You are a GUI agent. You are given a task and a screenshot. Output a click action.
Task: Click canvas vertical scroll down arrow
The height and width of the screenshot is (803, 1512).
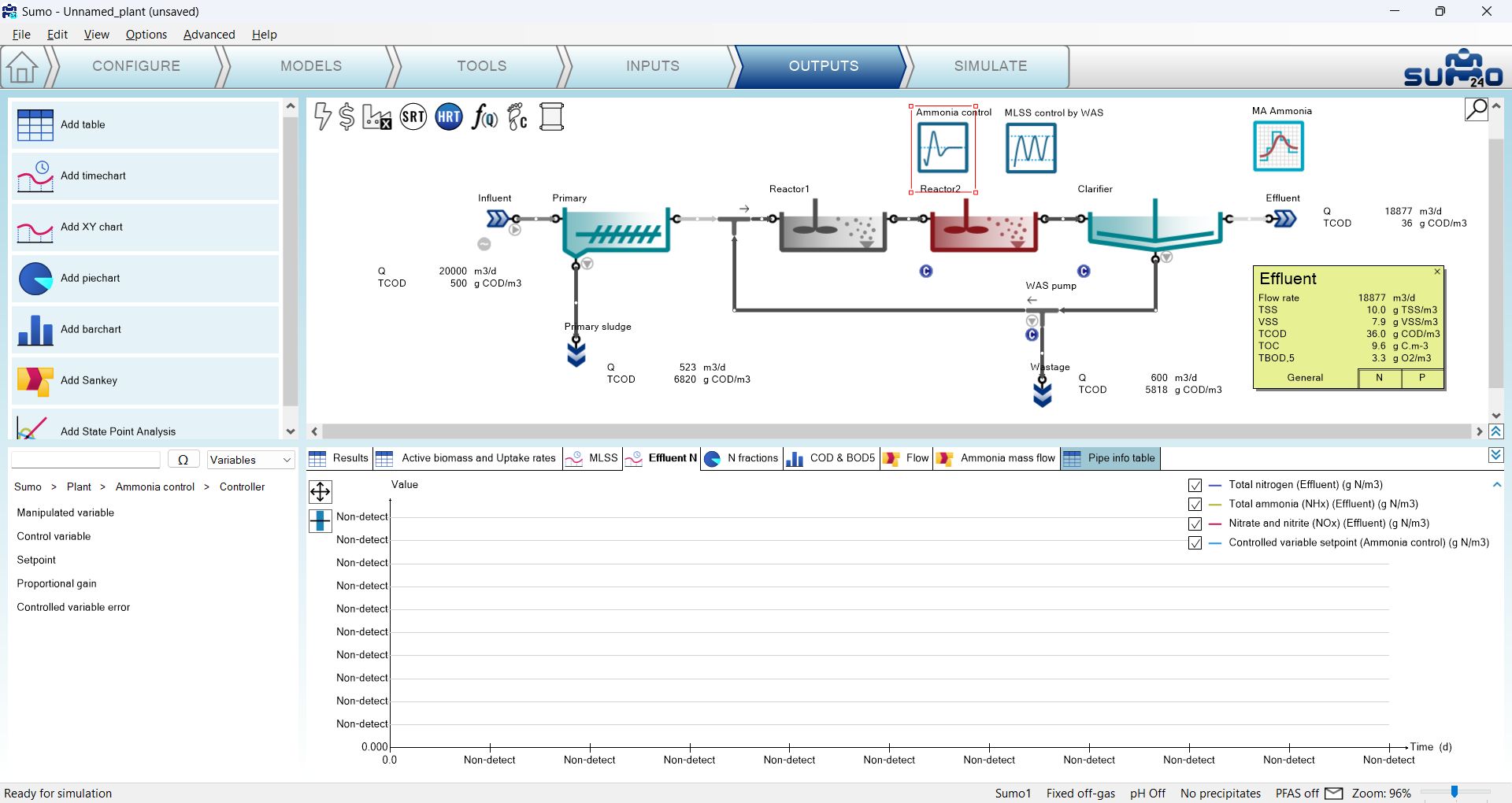tap(1496, 416)
